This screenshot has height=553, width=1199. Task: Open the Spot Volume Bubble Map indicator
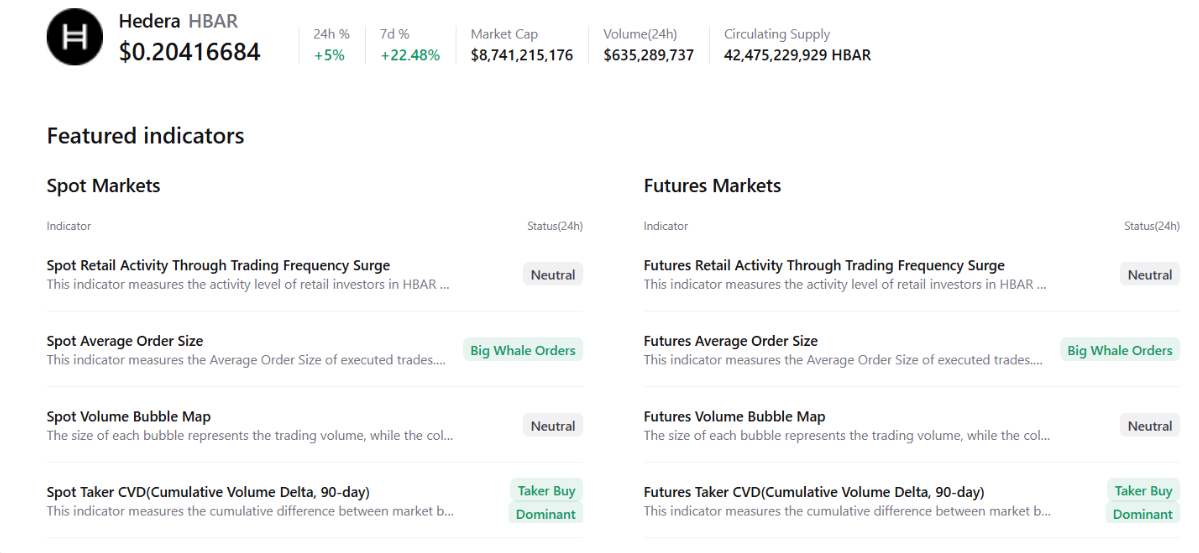[x=129, y=417]
